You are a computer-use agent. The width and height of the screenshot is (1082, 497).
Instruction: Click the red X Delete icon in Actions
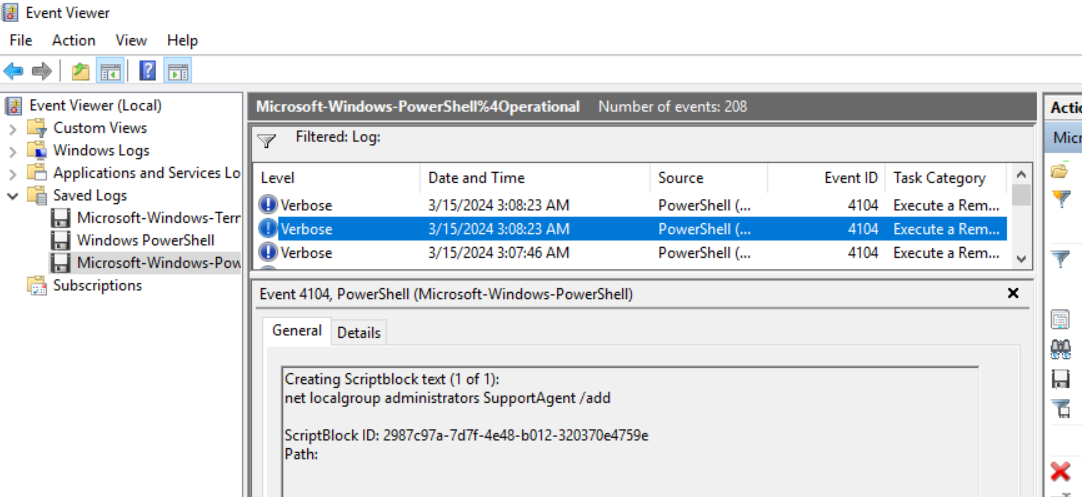coord(1061,472)
